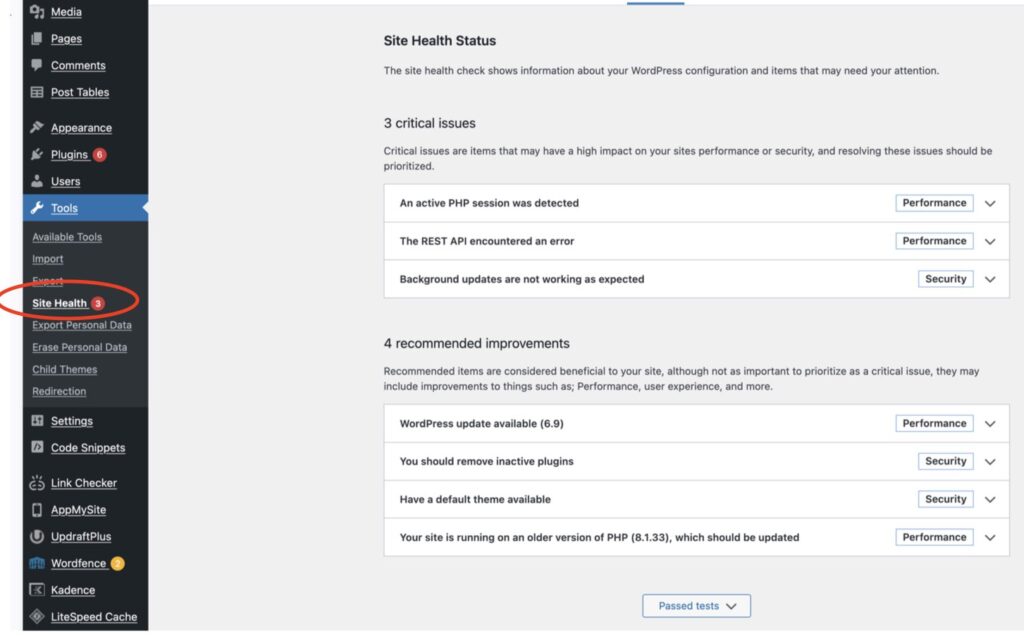Open the Settings menu in sidebar

click(71, 421)
